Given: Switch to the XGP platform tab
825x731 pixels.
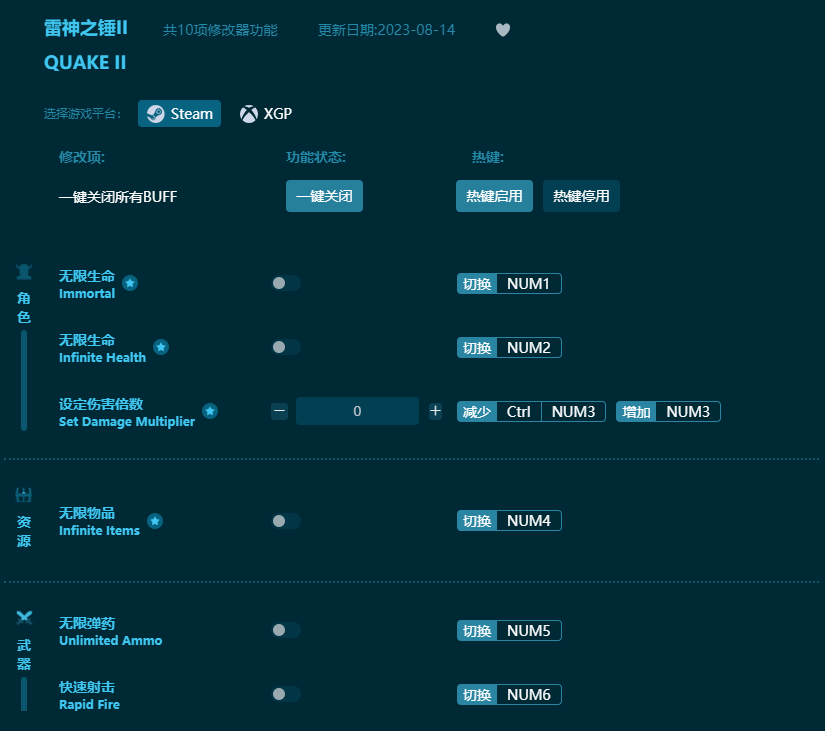Looking at the screenshot, I should click(x=265, y=113).
